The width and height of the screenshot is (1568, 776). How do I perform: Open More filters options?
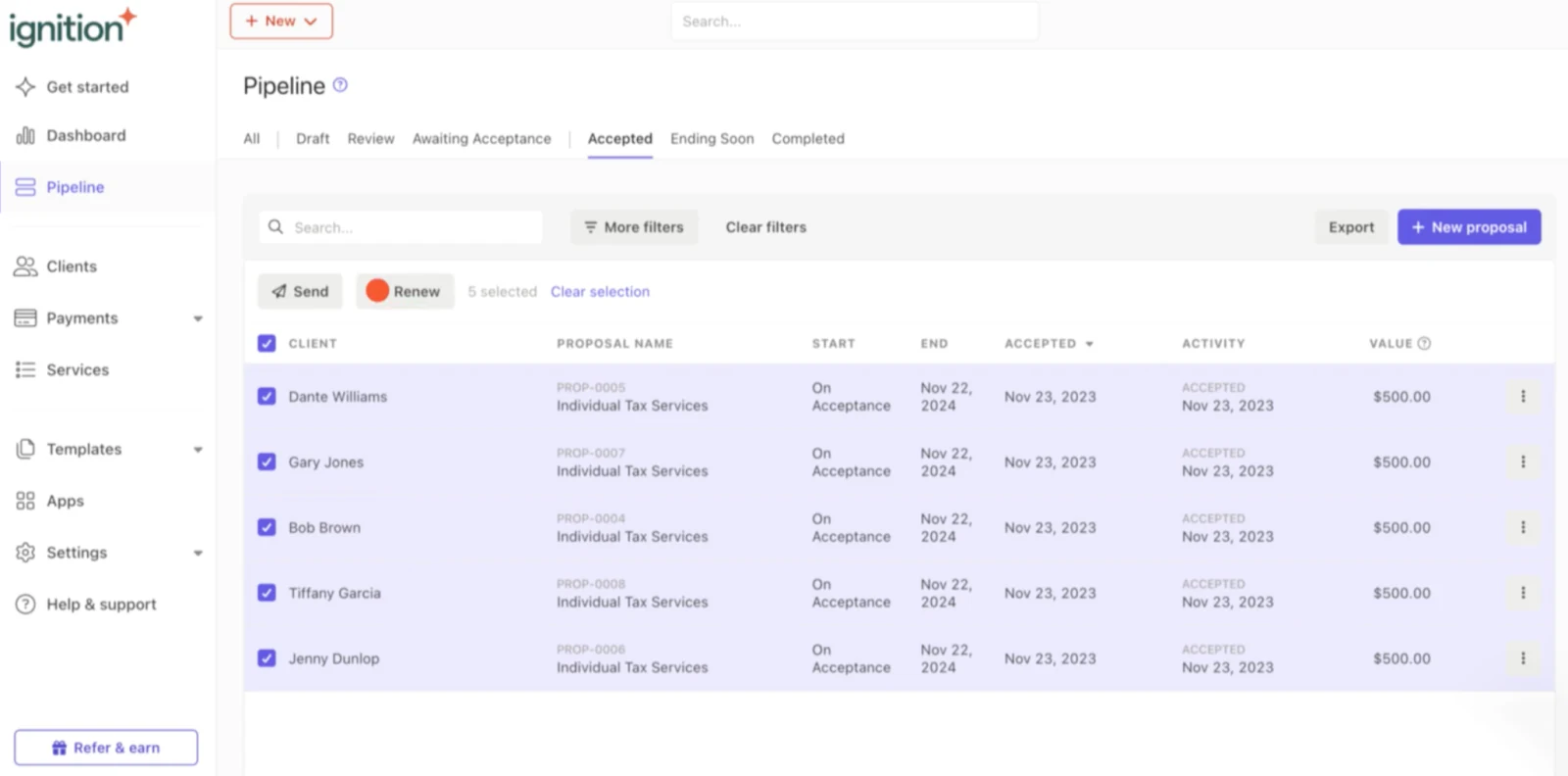point(634,227)
